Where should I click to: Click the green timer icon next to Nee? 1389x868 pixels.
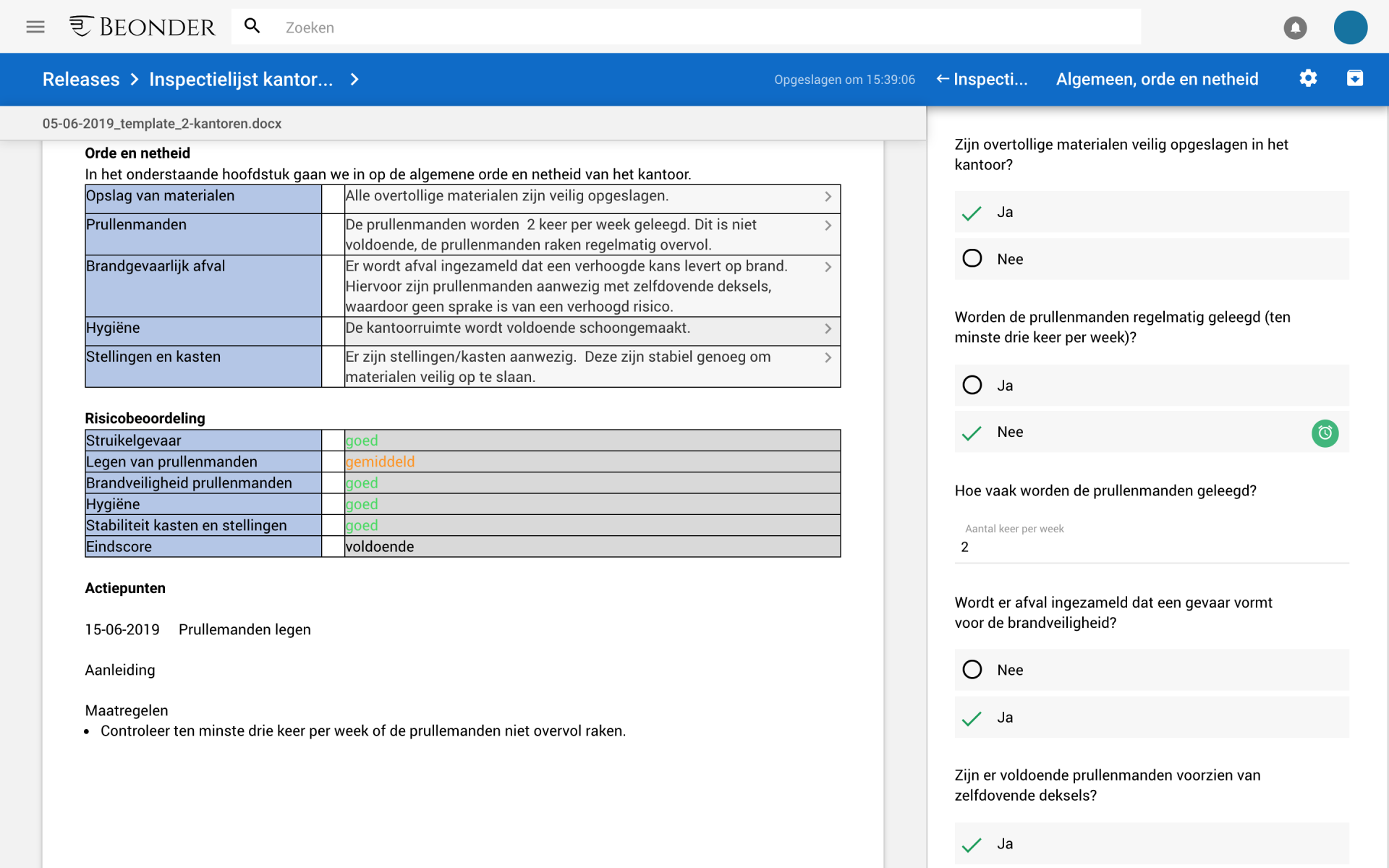pos(1325,433)
